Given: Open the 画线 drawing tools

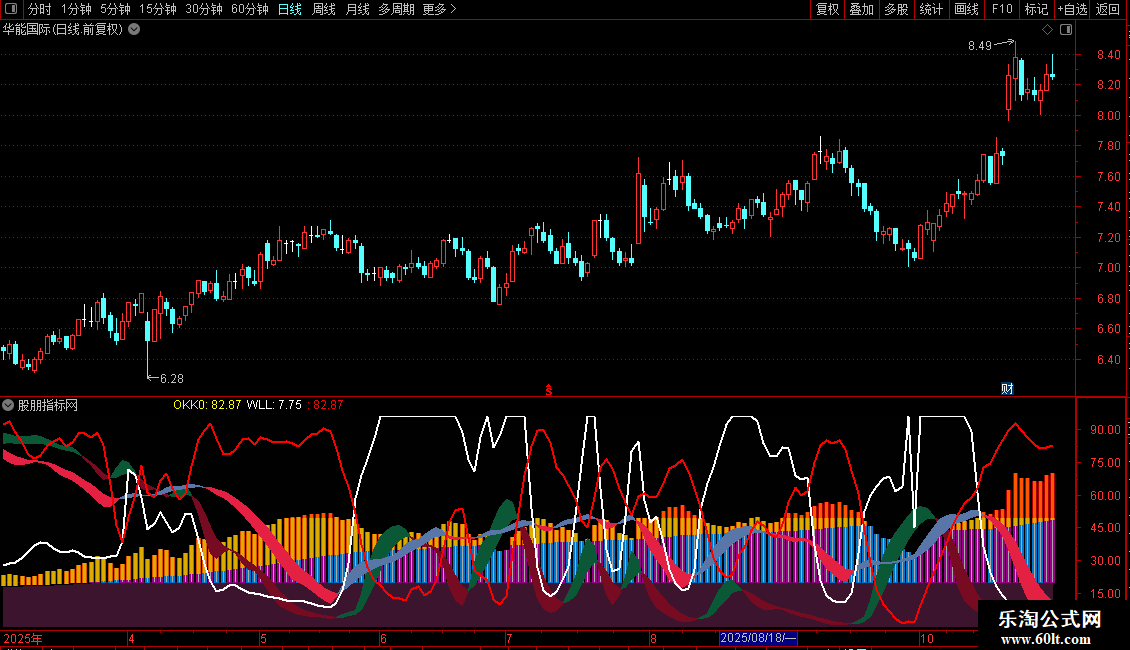Looking at the screenshot, I should click(966, 9).
